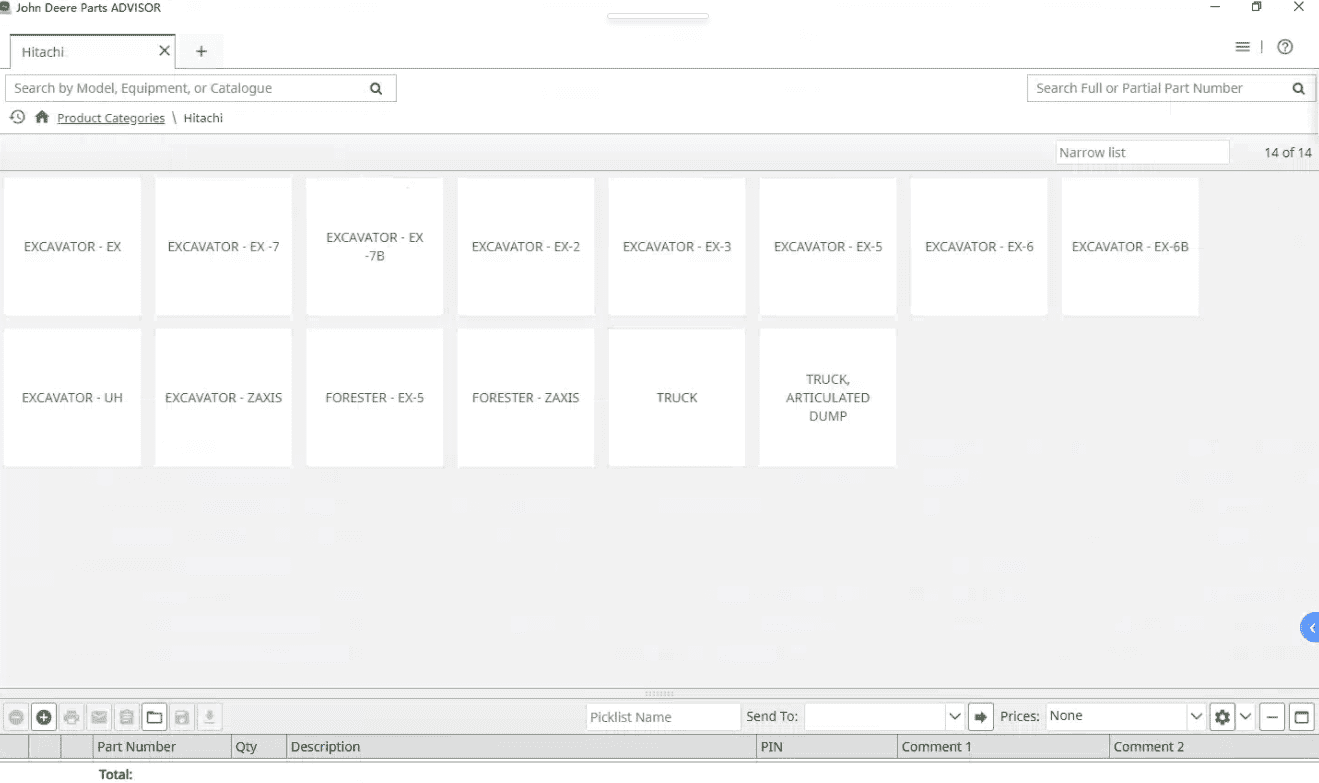Print the picklist with the printer icon
This screenshot has width=1319, height=783.
tap(71, 717)
